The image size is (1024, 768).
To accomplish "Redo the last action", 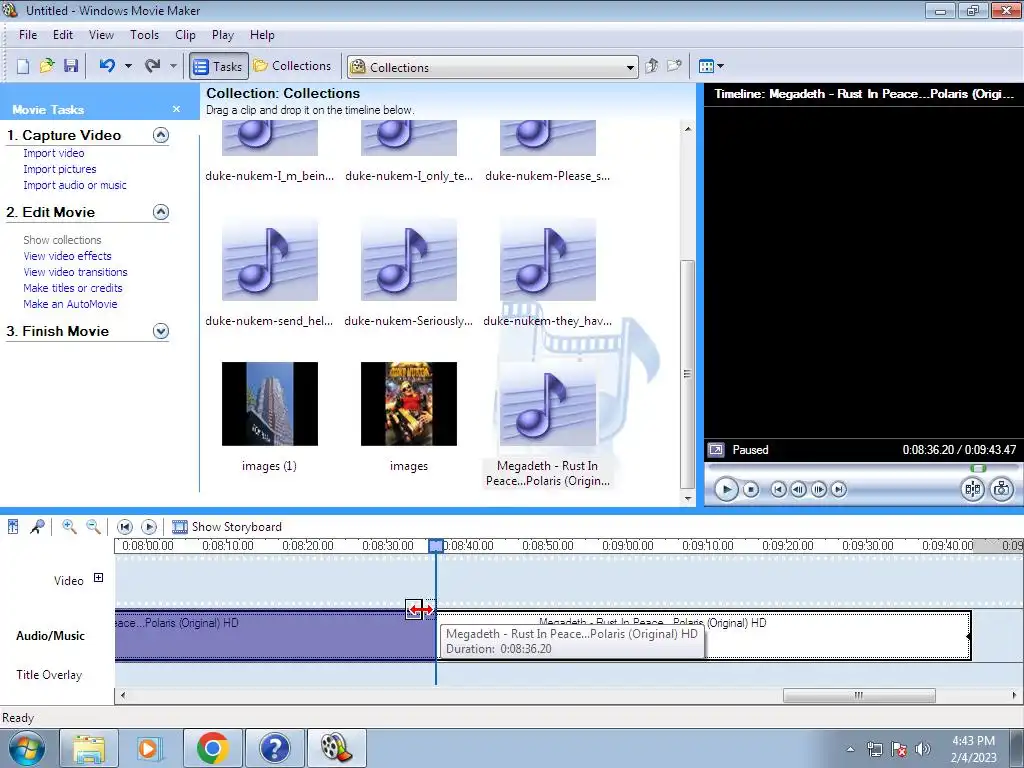I will tap(153, 66).
